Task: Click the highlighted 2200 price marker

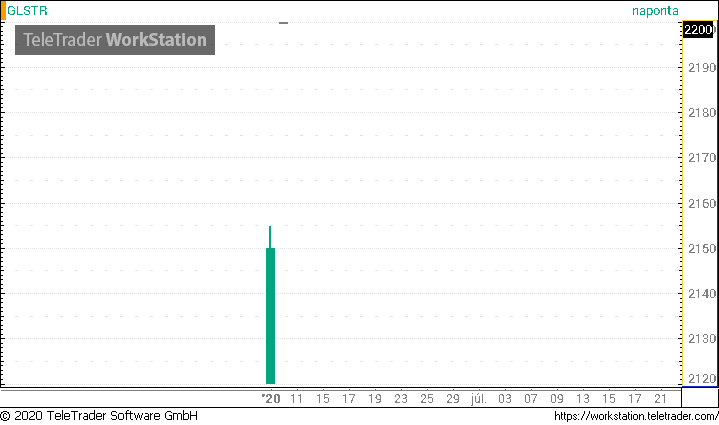Action: click(x=698, y=30)
